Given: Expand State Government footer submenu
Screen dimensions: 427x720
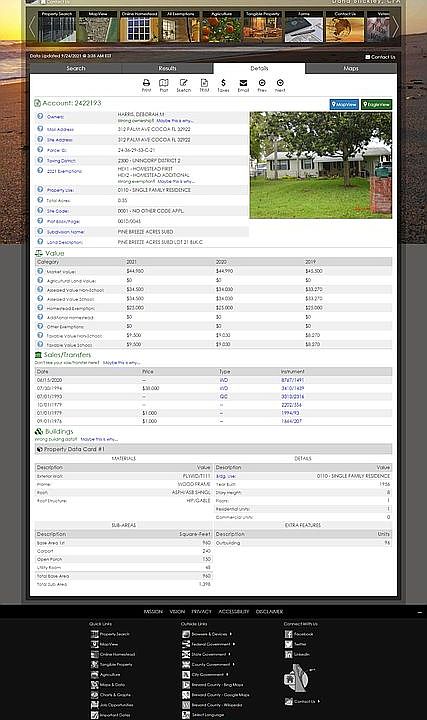Looking at the screenshot, I should coord(230,654).
